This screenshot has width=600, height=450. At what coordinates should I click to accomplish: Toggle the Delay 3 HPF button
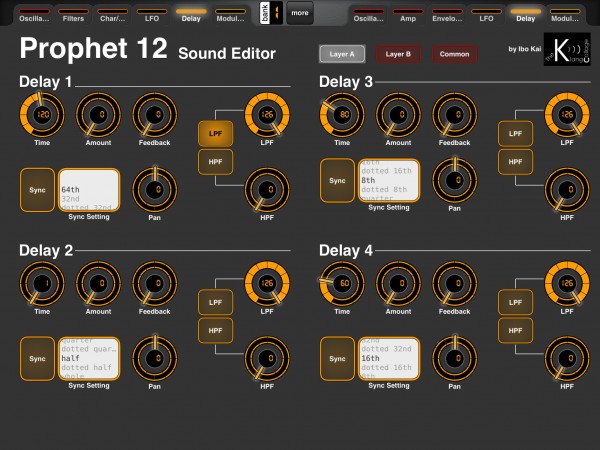[515, 162]
